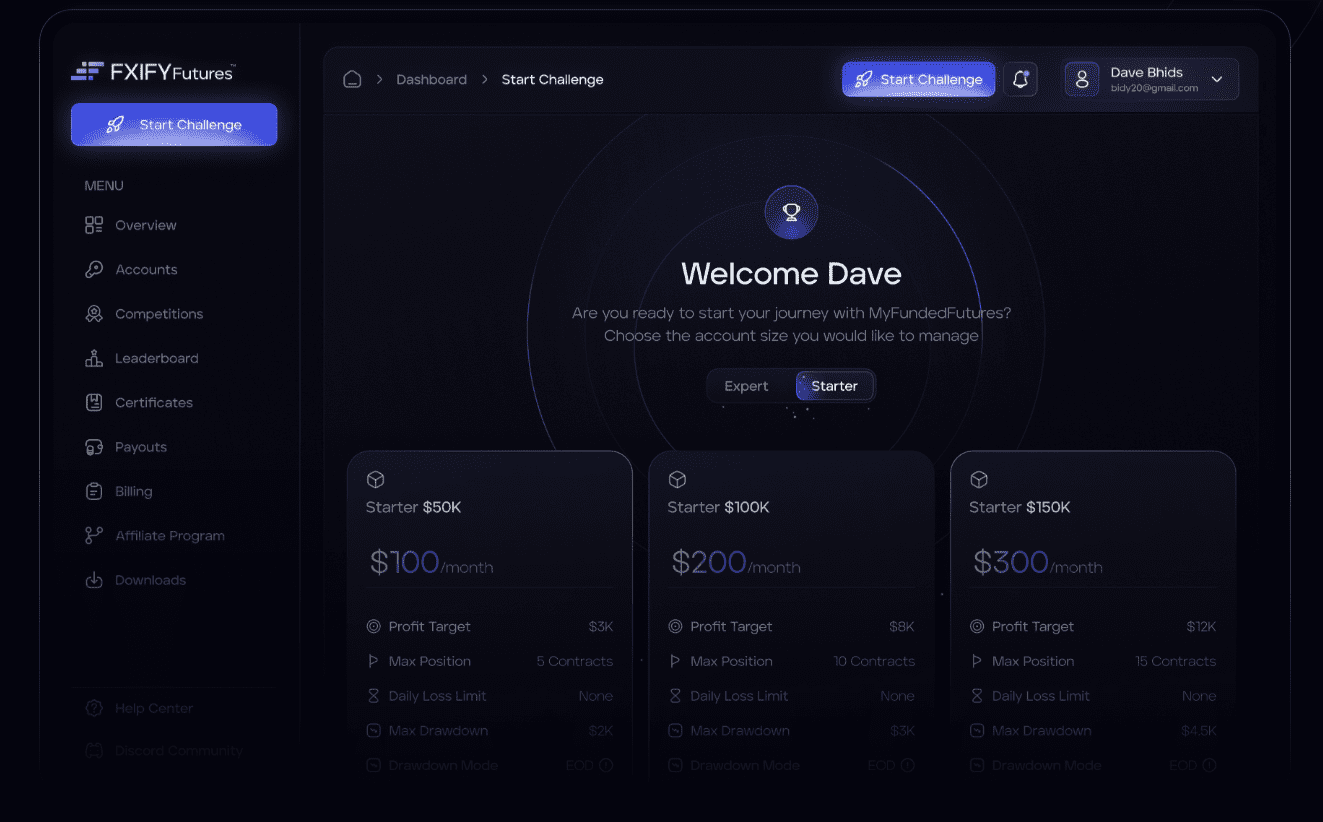Open the Certificates menu item
The width and height of the screenshot is (1323, 822).
pyautogui.click(x=153, y=403)
